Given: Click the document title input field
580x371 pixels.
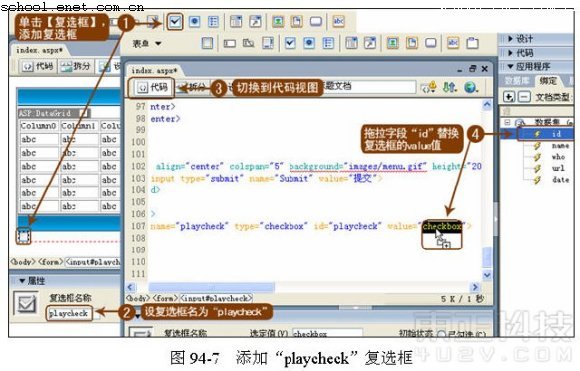Looking at the screenshot, I should coord(368,87).
